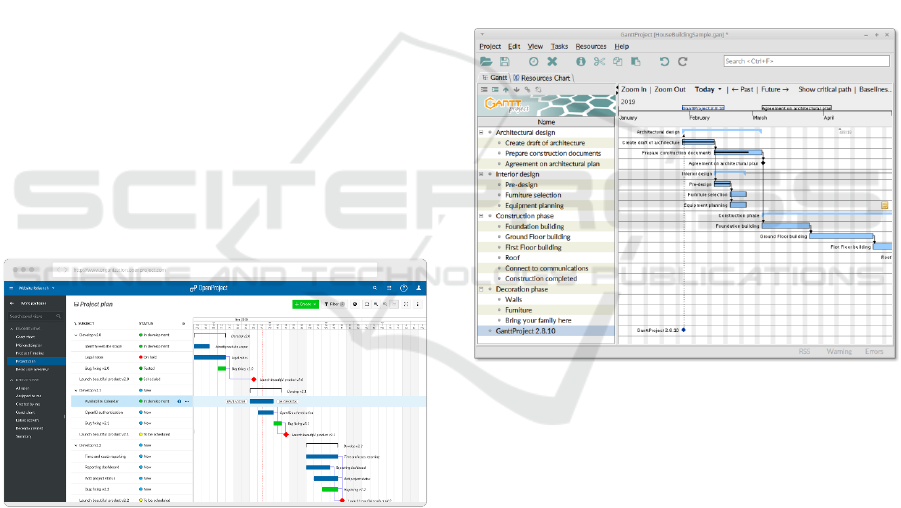Collapse Construction phase task group
This screenshot has height=508, width=901.
click(482, 216)
